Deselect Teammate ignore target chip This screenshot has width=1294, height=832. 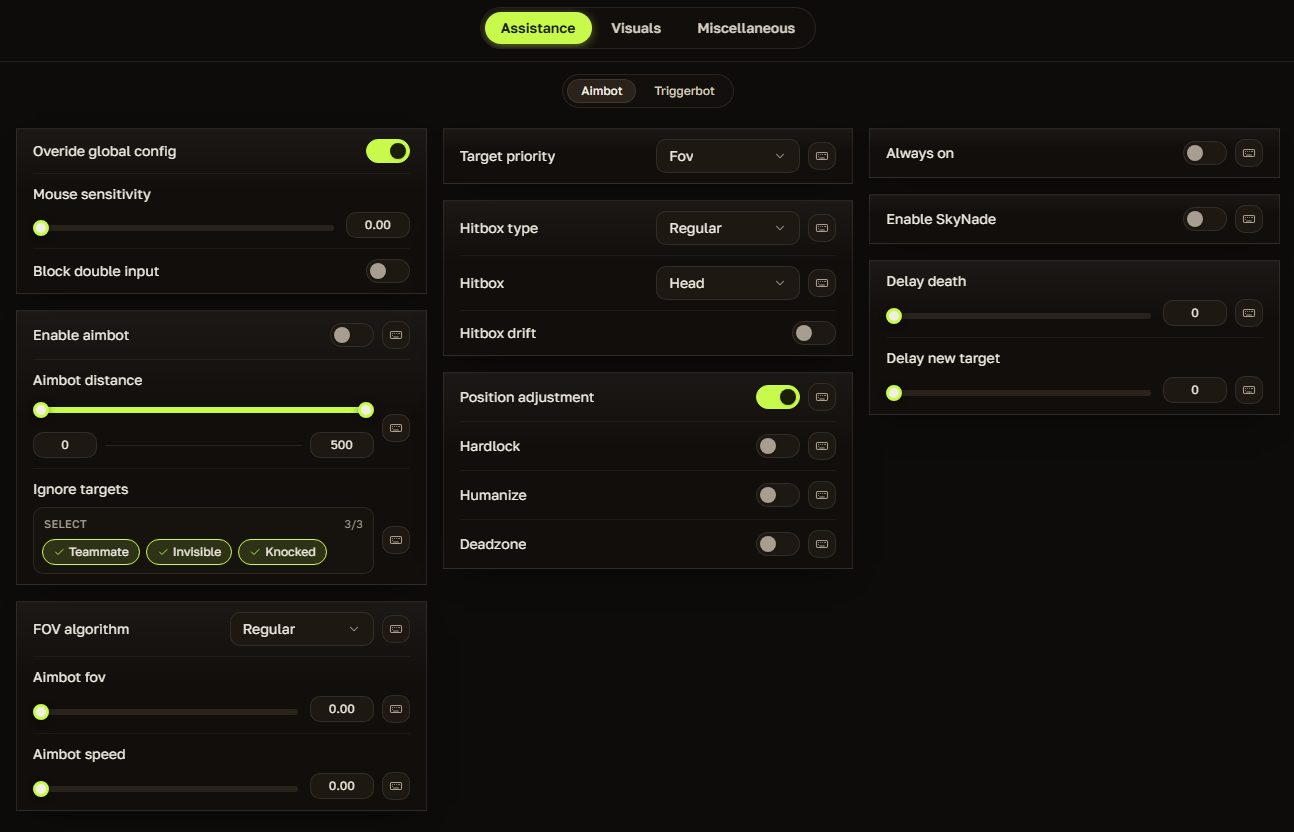click(x=91, y=552)
